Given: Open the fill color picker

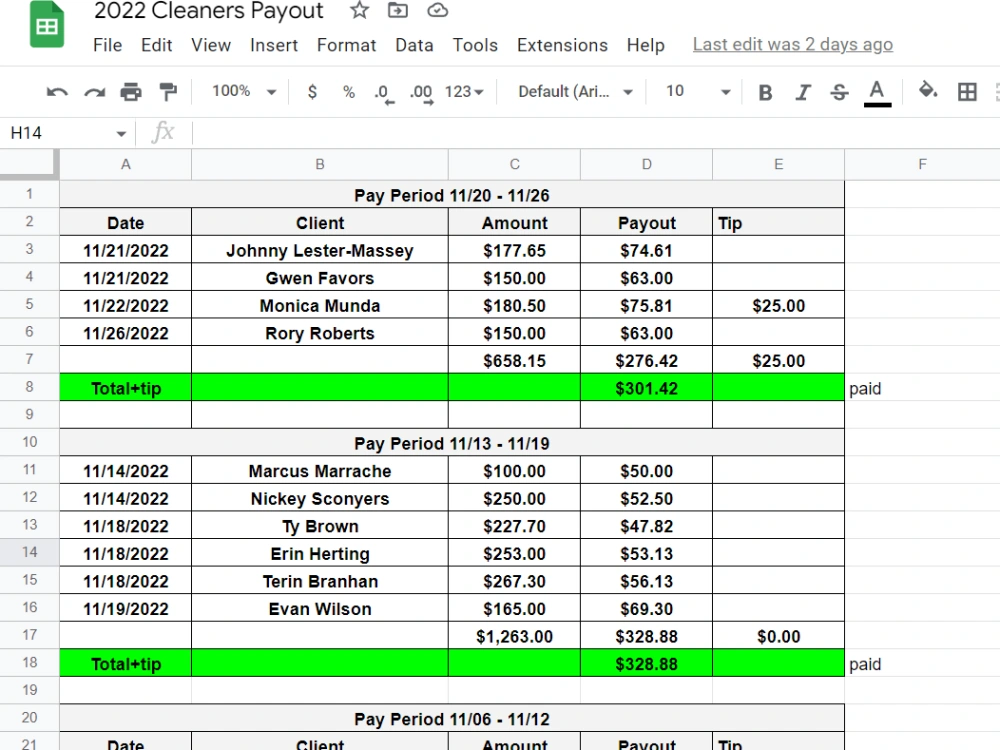Looking at the screenshot, I should [928, 91].
